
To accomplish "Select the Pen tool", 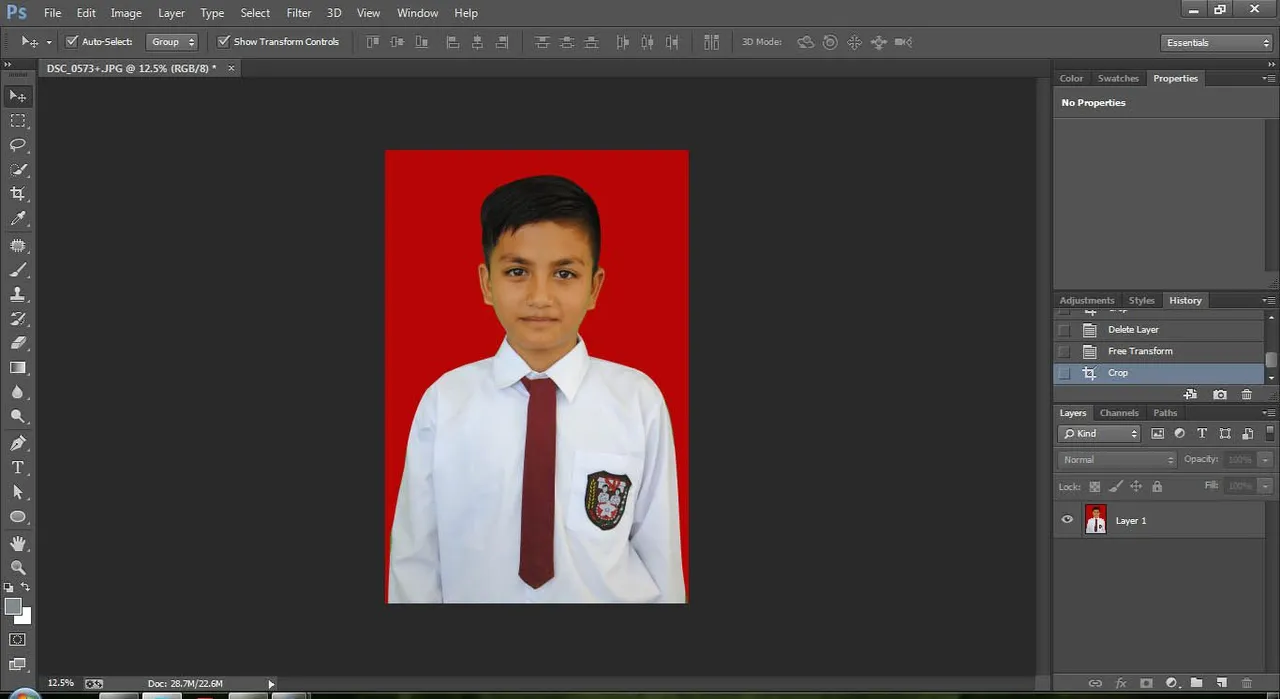I will 18,443.
